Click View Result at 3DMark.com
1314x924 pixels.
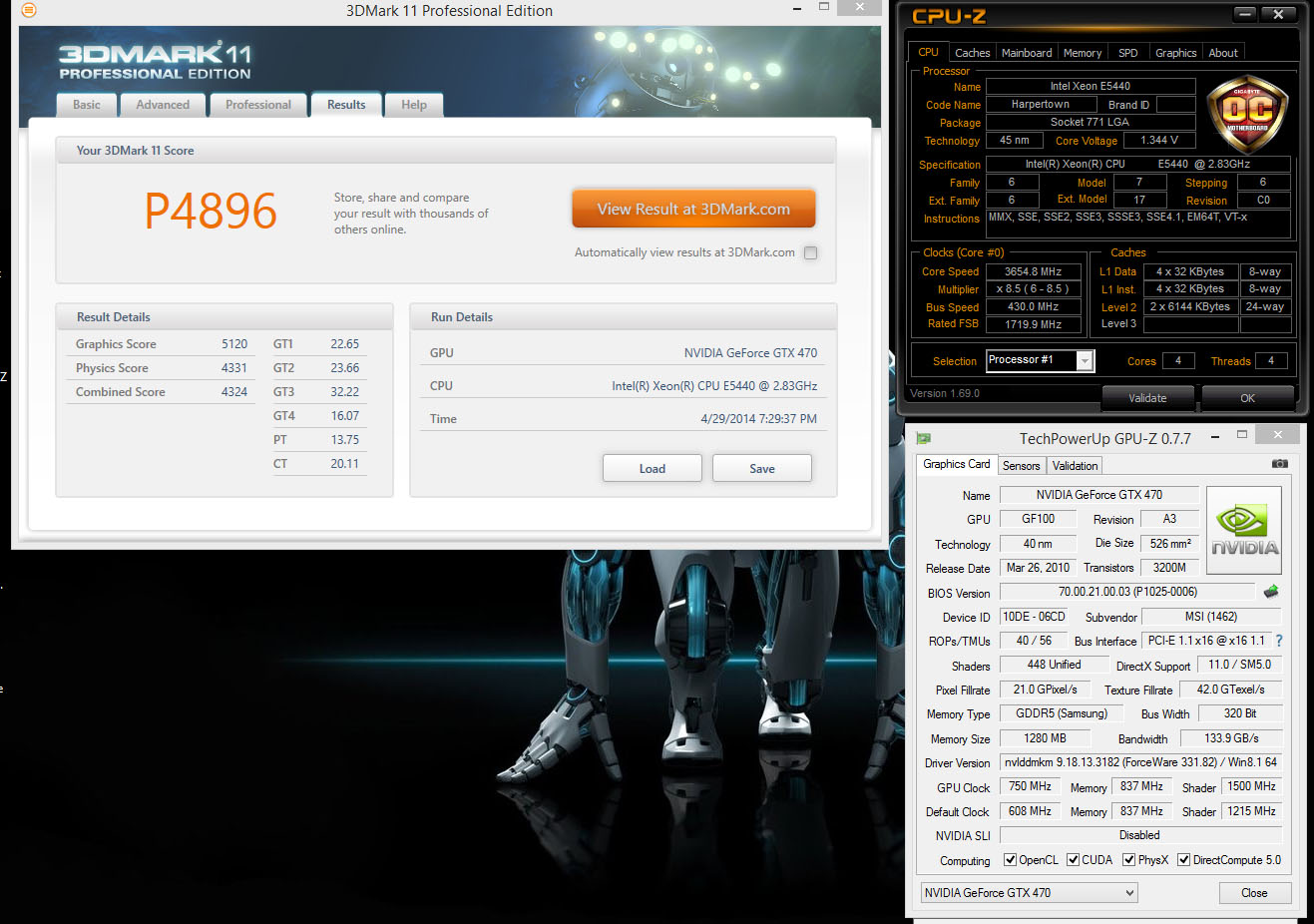click(693, 210)
